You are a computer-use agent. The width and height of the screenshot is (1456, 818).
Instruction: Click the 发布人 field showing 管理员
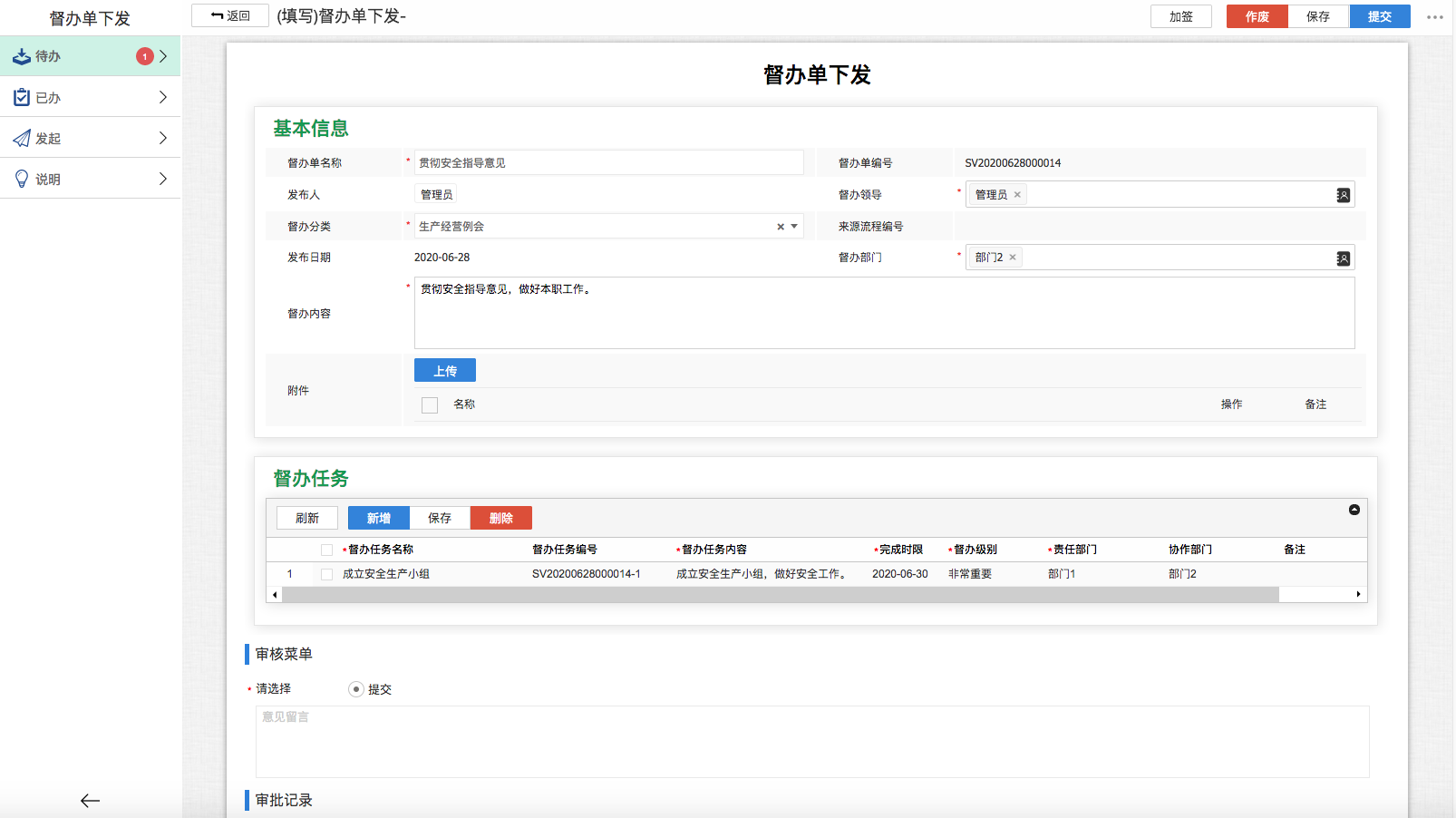tap(437, 195)
